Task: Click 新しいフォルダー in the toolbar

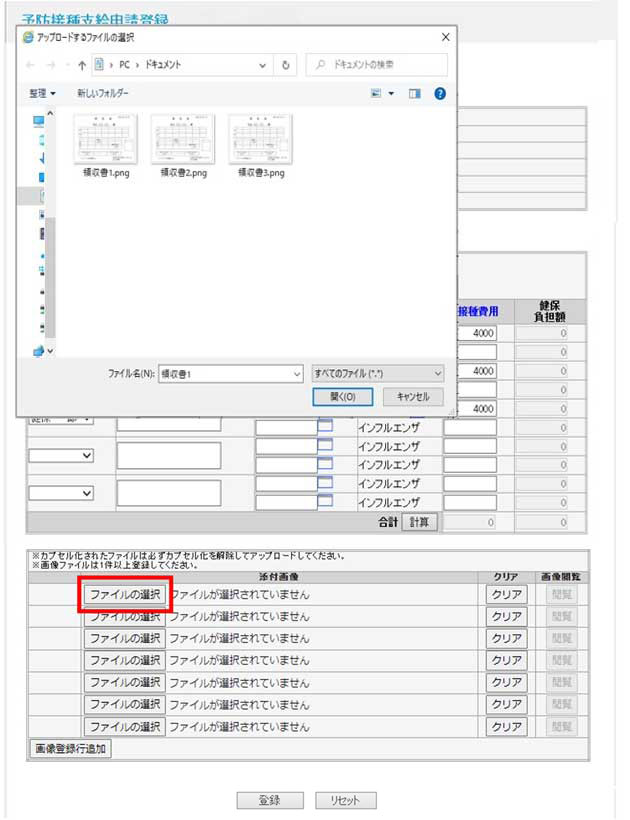Action: click(x=103, y=93)
